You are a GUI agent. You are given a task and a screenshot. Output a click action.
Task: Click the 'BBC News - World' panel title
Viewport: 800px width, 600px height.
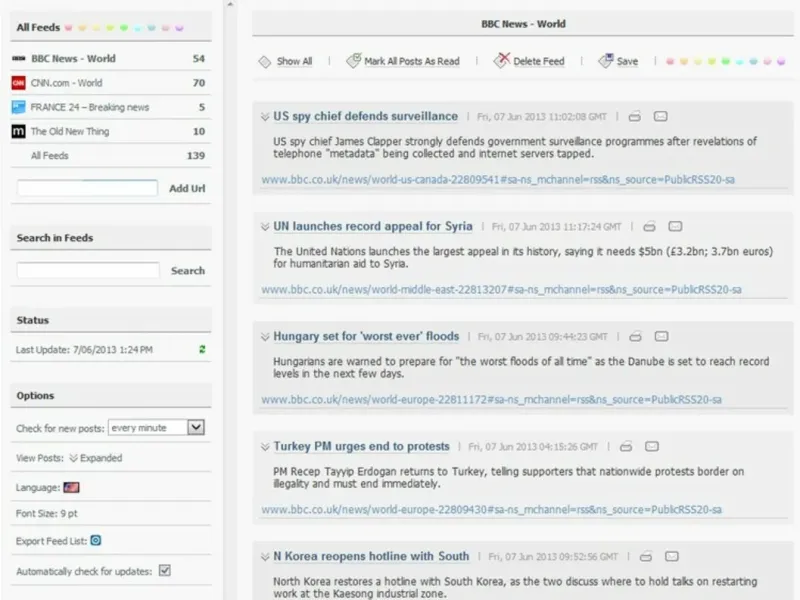523,24
